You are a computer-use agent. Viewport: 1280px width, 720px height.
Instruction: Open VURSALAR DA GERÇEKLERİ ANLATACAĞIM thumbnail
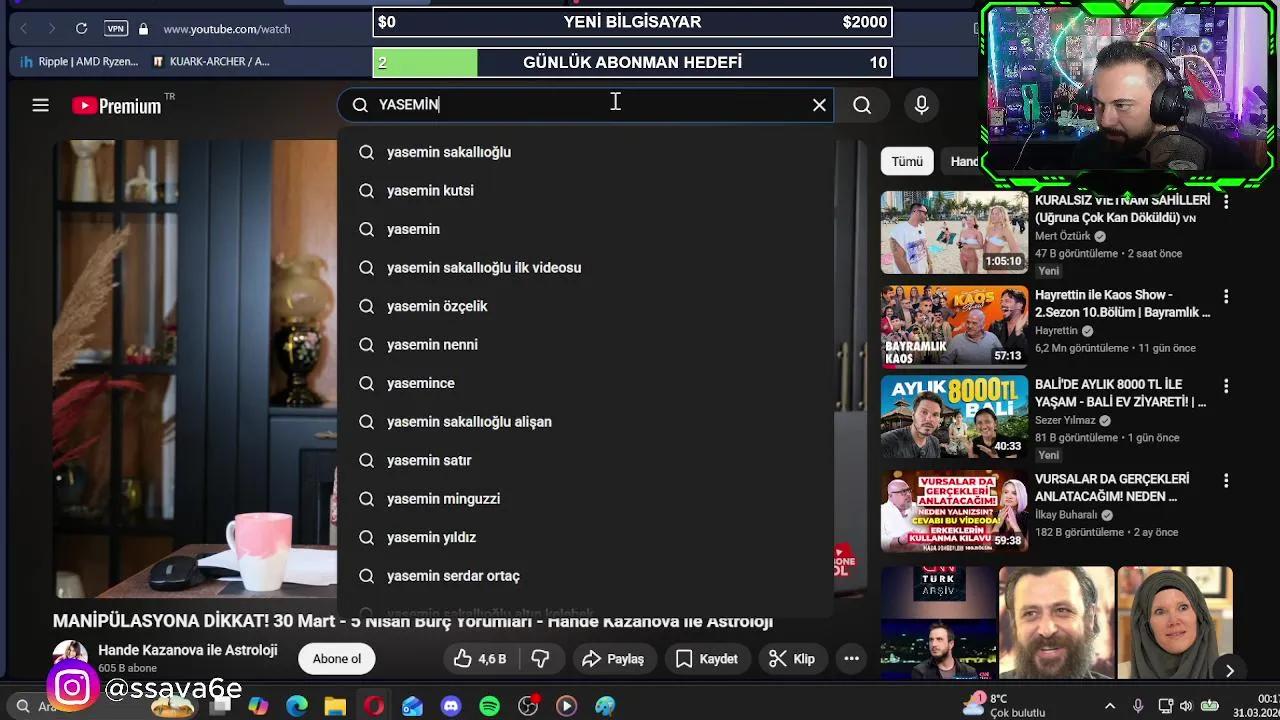[954, 511]
